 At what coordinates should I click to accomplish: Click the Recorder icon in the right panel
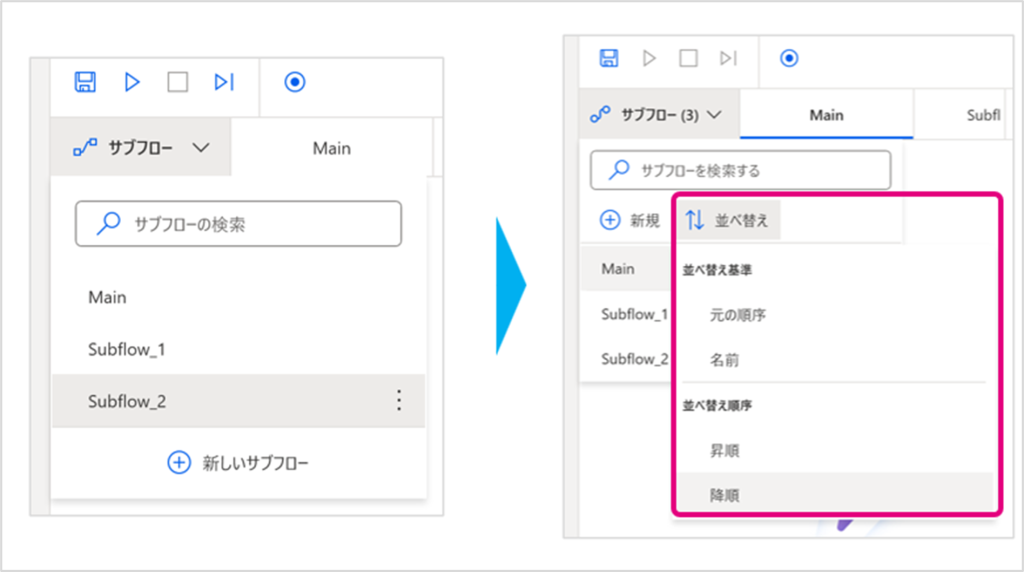pos(789,58)
